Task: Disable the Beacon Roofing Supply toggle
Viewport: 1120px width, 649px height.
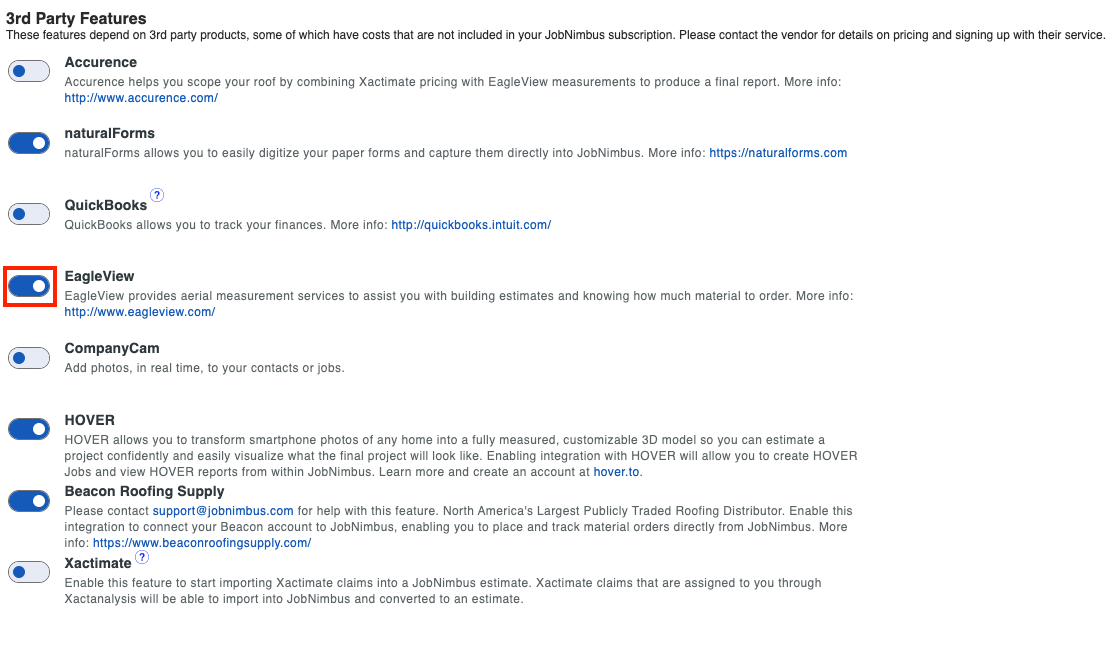Action: [x=29, y=501]
